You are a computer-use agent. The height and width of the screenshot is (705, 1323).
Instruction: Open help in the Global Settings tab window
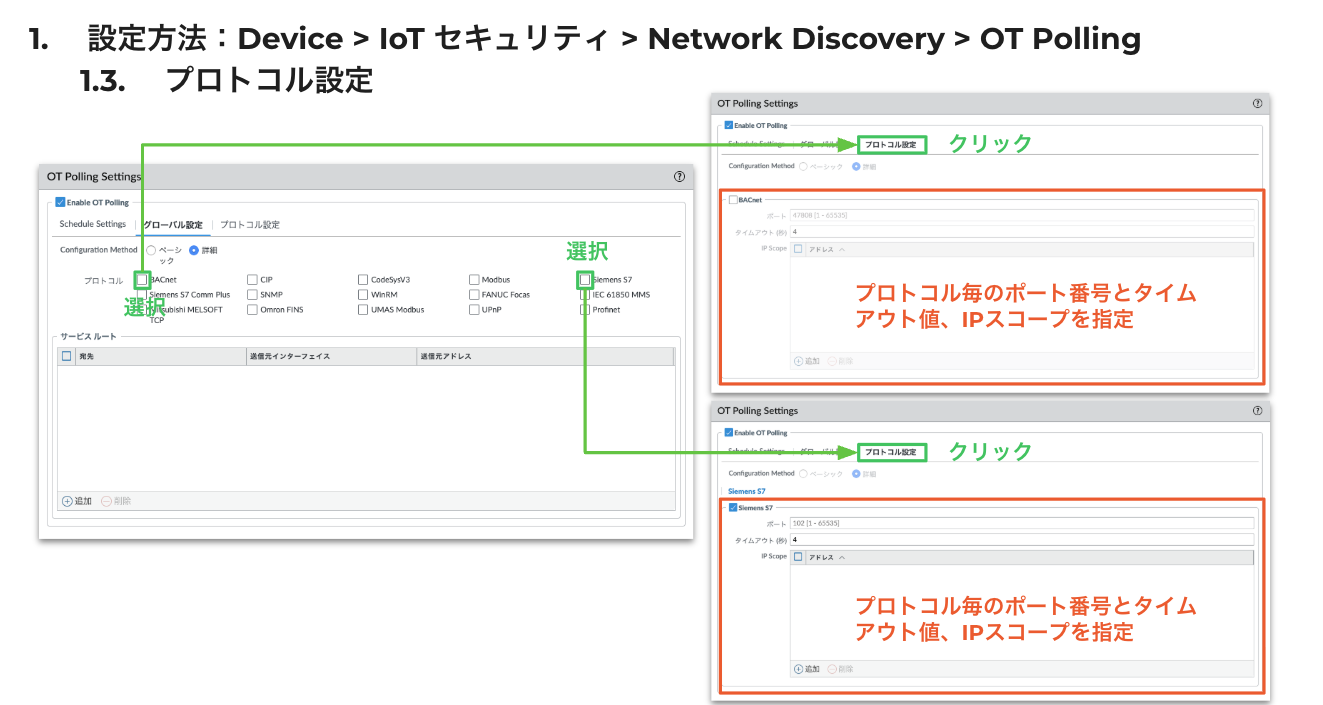680,177
